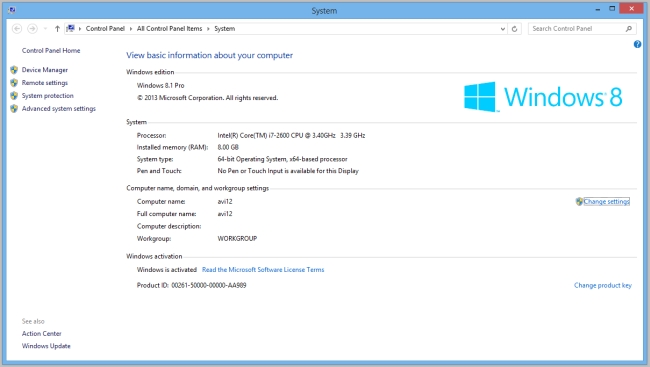Screen dimensions: 650x367
Task: Go up one level with Up arrow
Action: click(57, 29)
